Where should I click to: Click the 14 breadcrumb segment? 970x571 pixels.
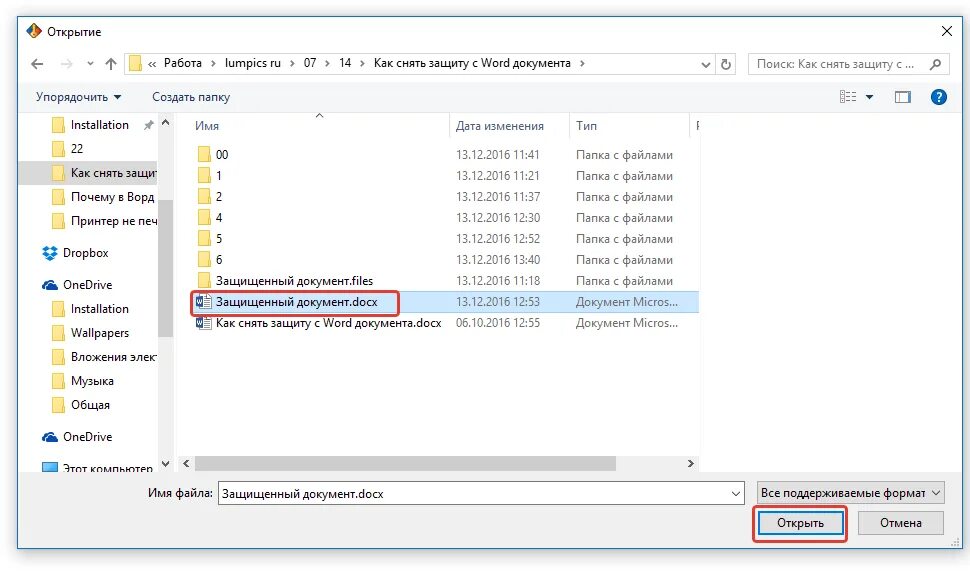[x=345, y=63]
